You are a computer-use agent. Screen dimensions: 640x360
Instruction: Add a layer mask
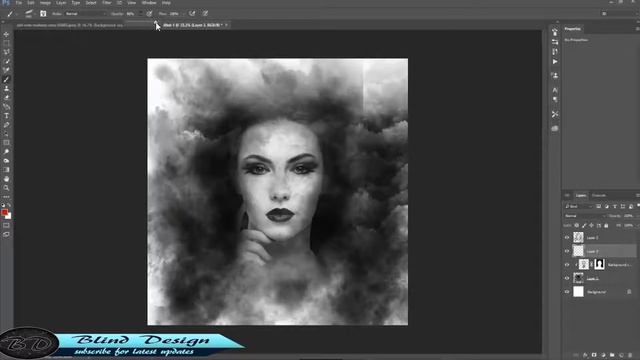pos(594,355)
